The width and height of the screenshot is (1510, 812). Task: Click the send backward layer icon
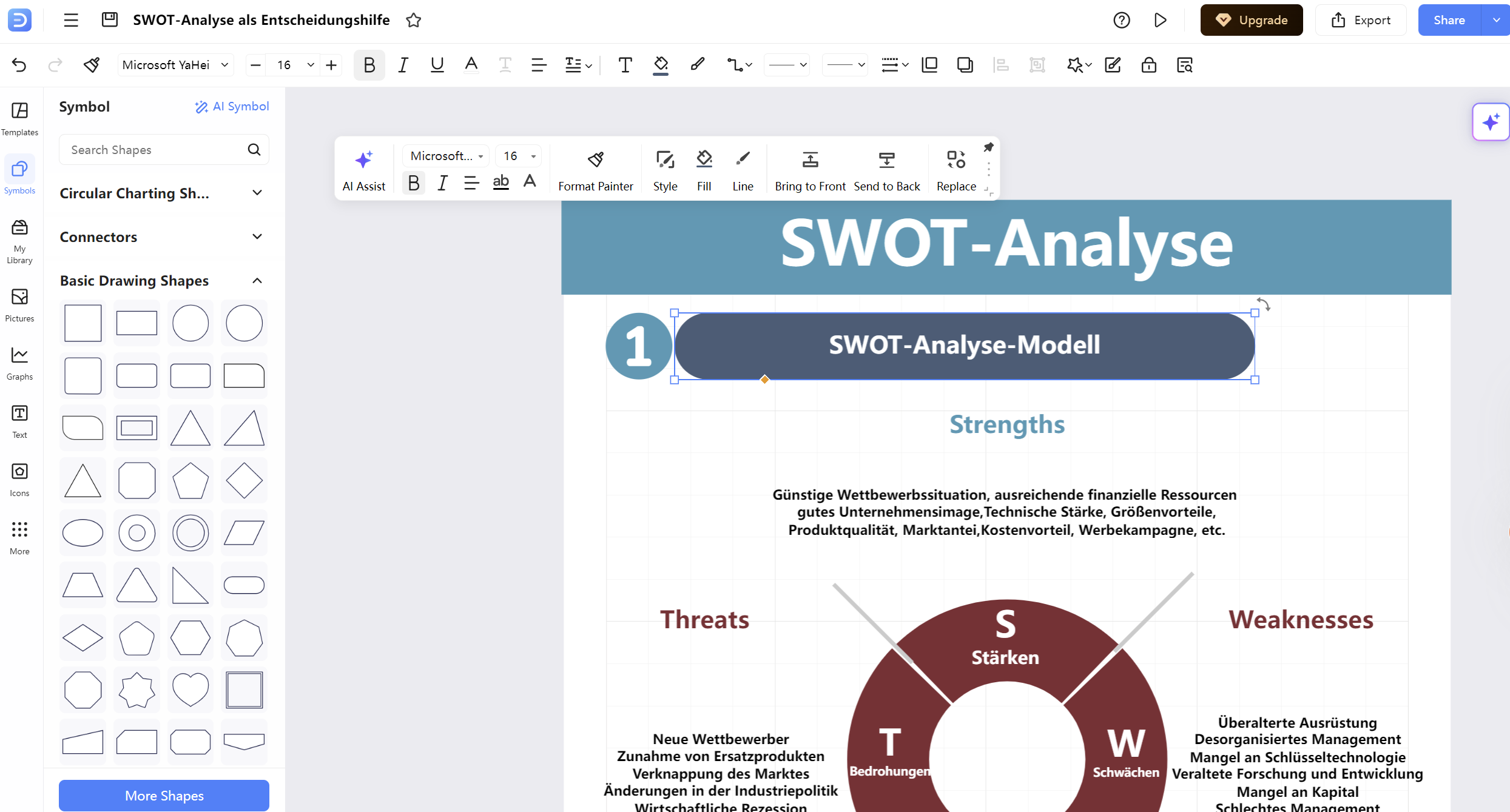point(965,65)
